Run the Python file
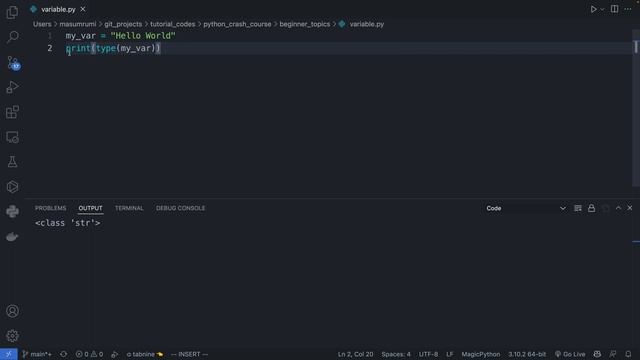The height and width of the screenshot is (360, 640). 593,9
